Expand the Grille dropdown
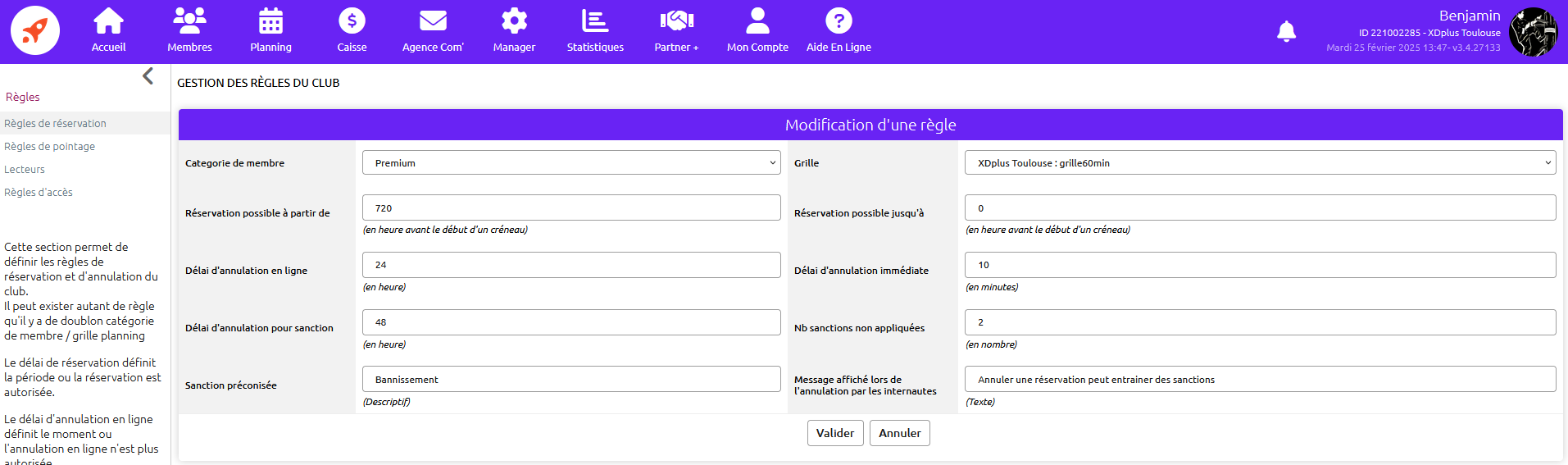 (x=1260, y=163)
